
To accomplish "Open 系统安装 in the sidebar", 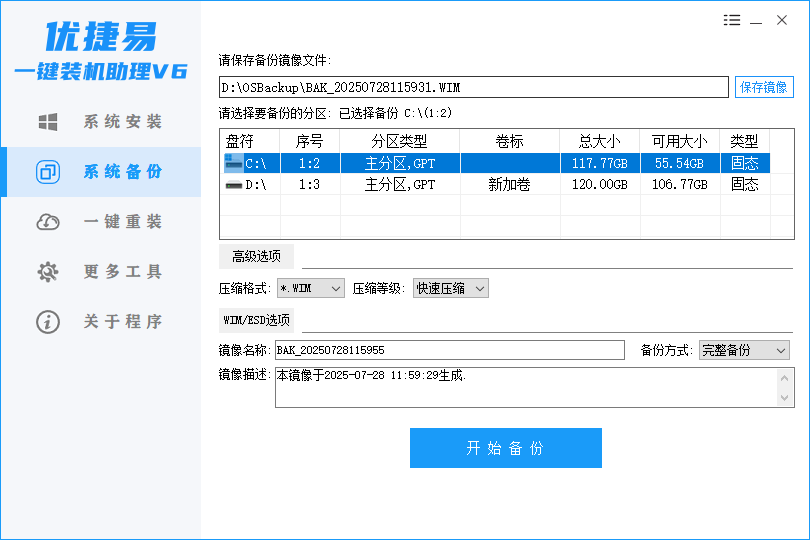I will 101,122.
